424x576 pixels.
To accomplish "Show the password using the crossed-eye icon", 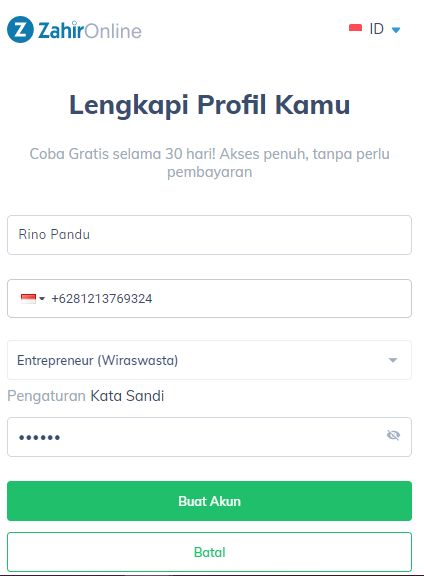I will coord(393,435).
